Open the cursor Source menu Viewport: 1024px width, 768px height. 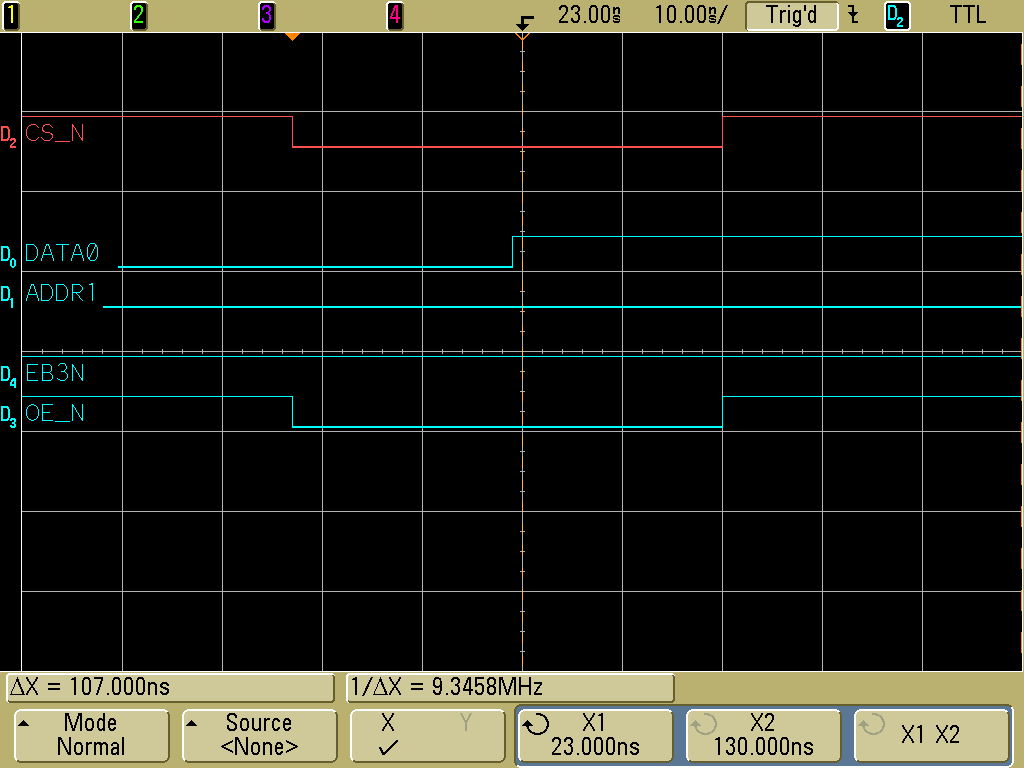258,735
